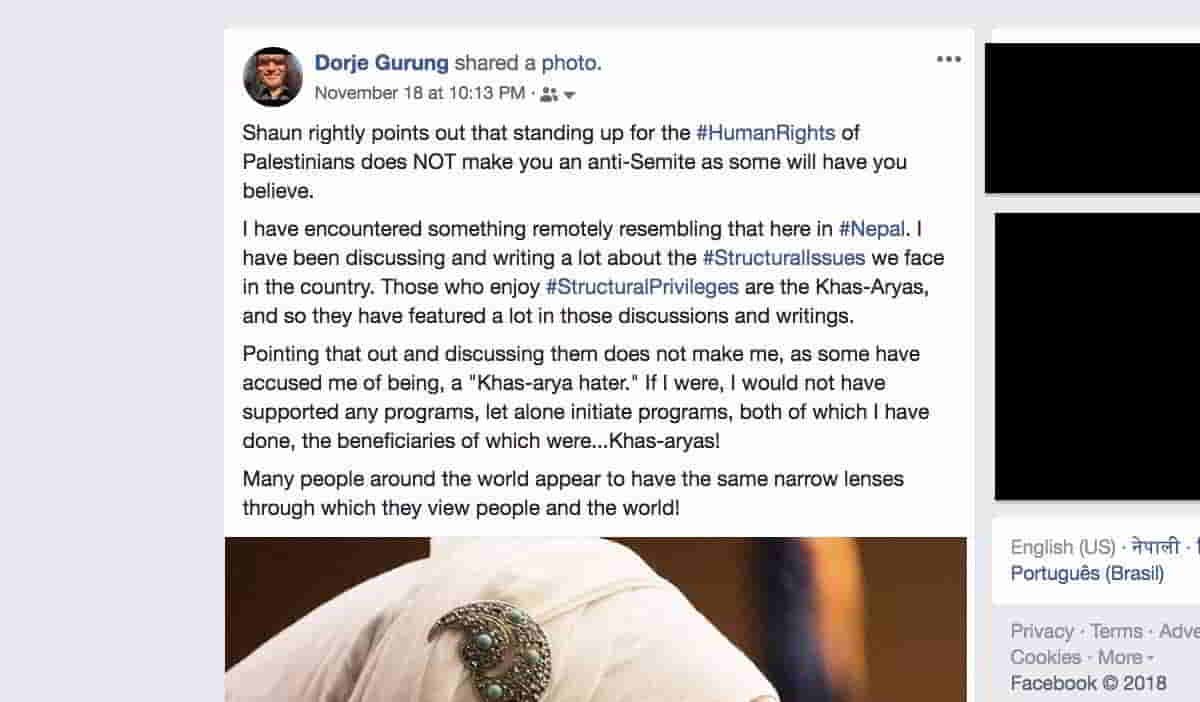Open the Advertising footer link
This screenshot has width=1200, height=702.
[1180, 631]
